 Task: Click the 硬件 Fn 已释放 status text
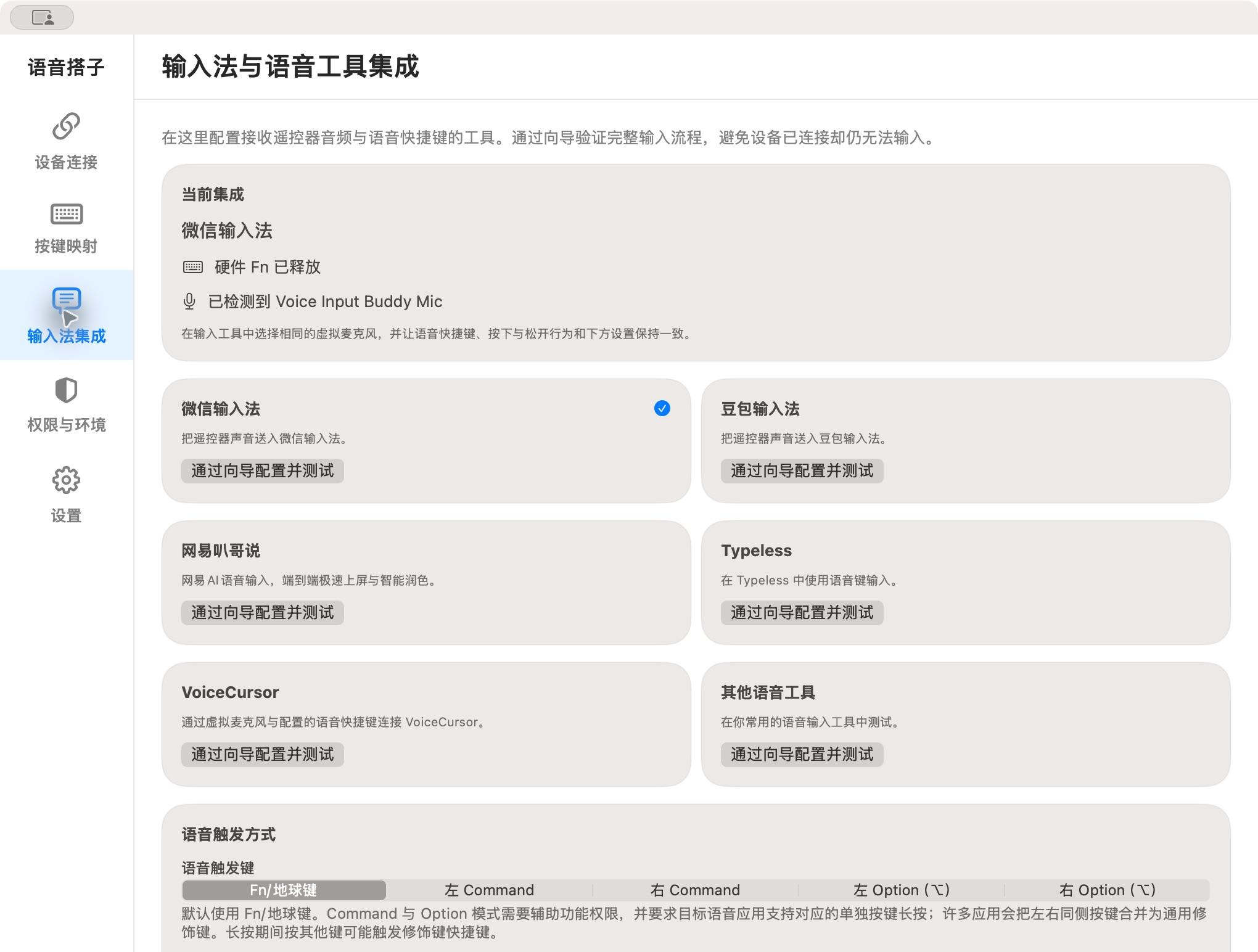click(x=268, y=267)
